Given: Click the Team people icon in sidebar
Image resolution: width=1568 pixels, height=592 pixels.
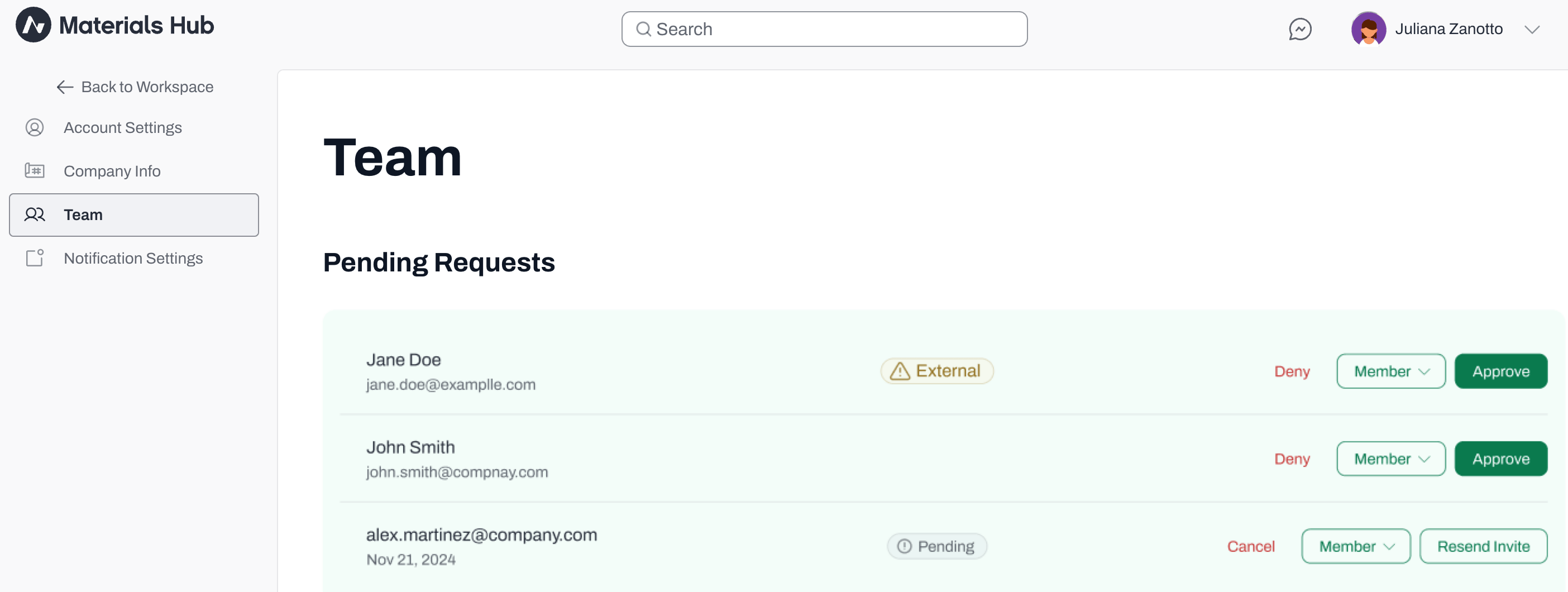Looking at the screenshot, I should [x=35, y=214].
